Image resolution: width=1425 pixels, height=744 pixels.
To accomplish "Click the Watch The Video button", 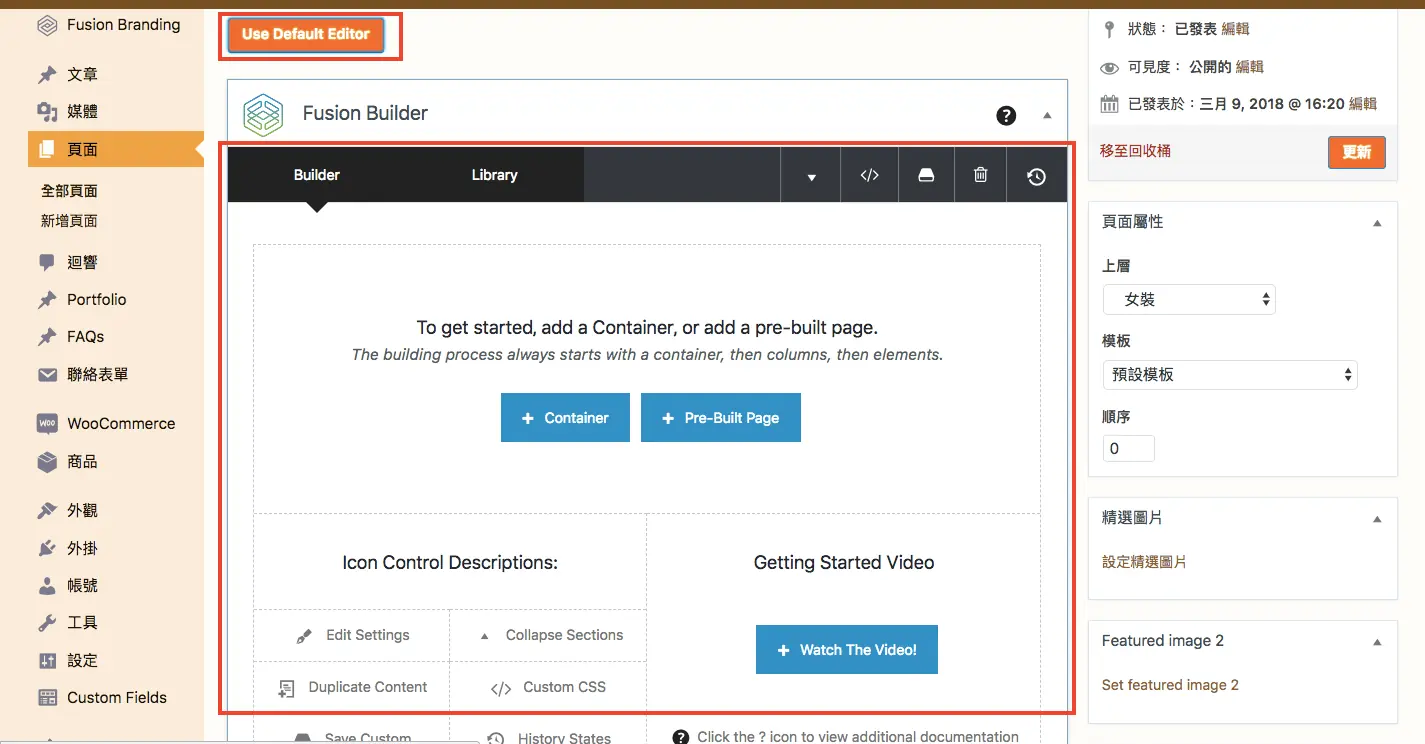I will (x=847, y=650).
